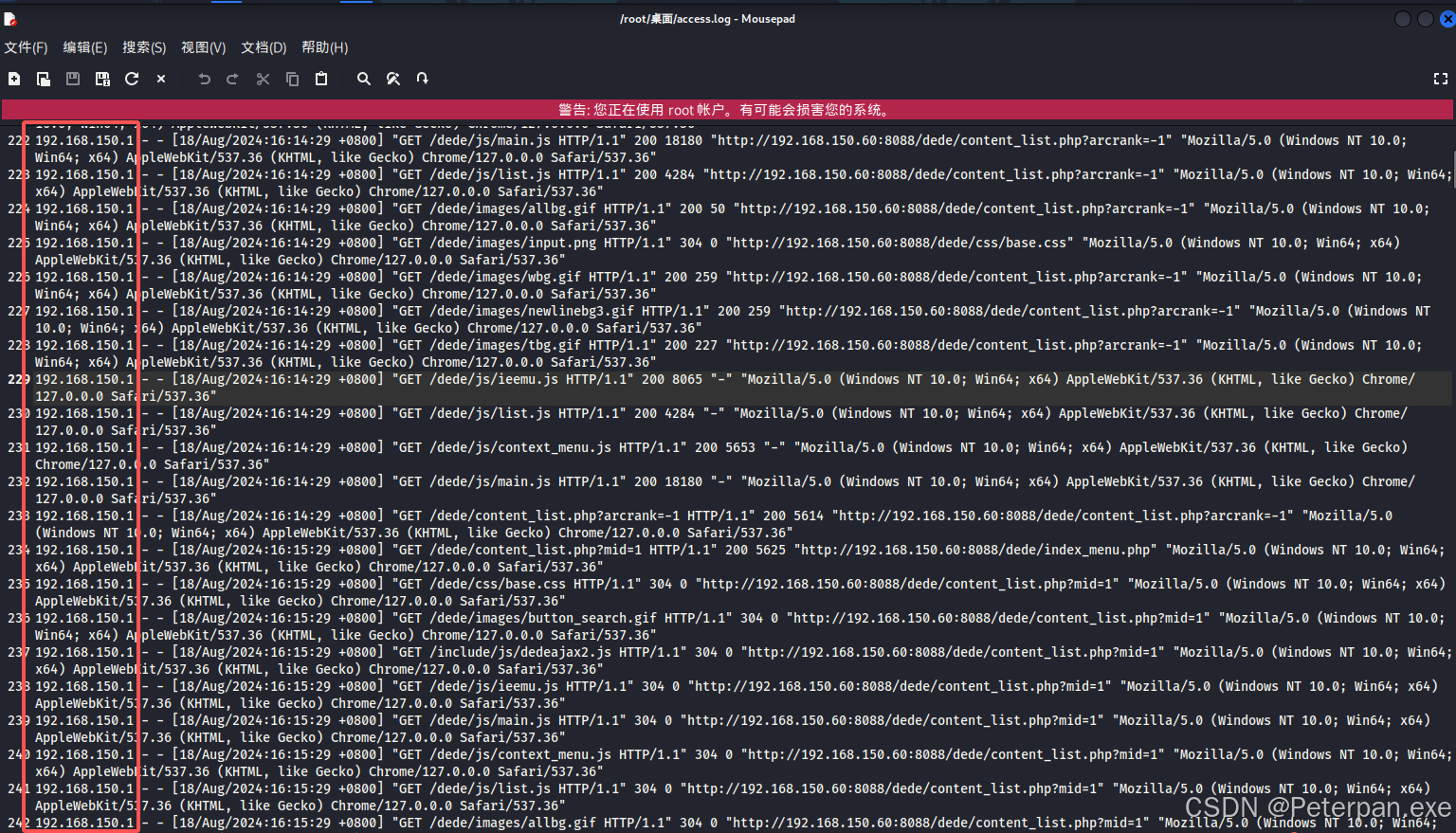Reload the access.log document
The image size is (1456, 833).
click(x=132, y=80)
